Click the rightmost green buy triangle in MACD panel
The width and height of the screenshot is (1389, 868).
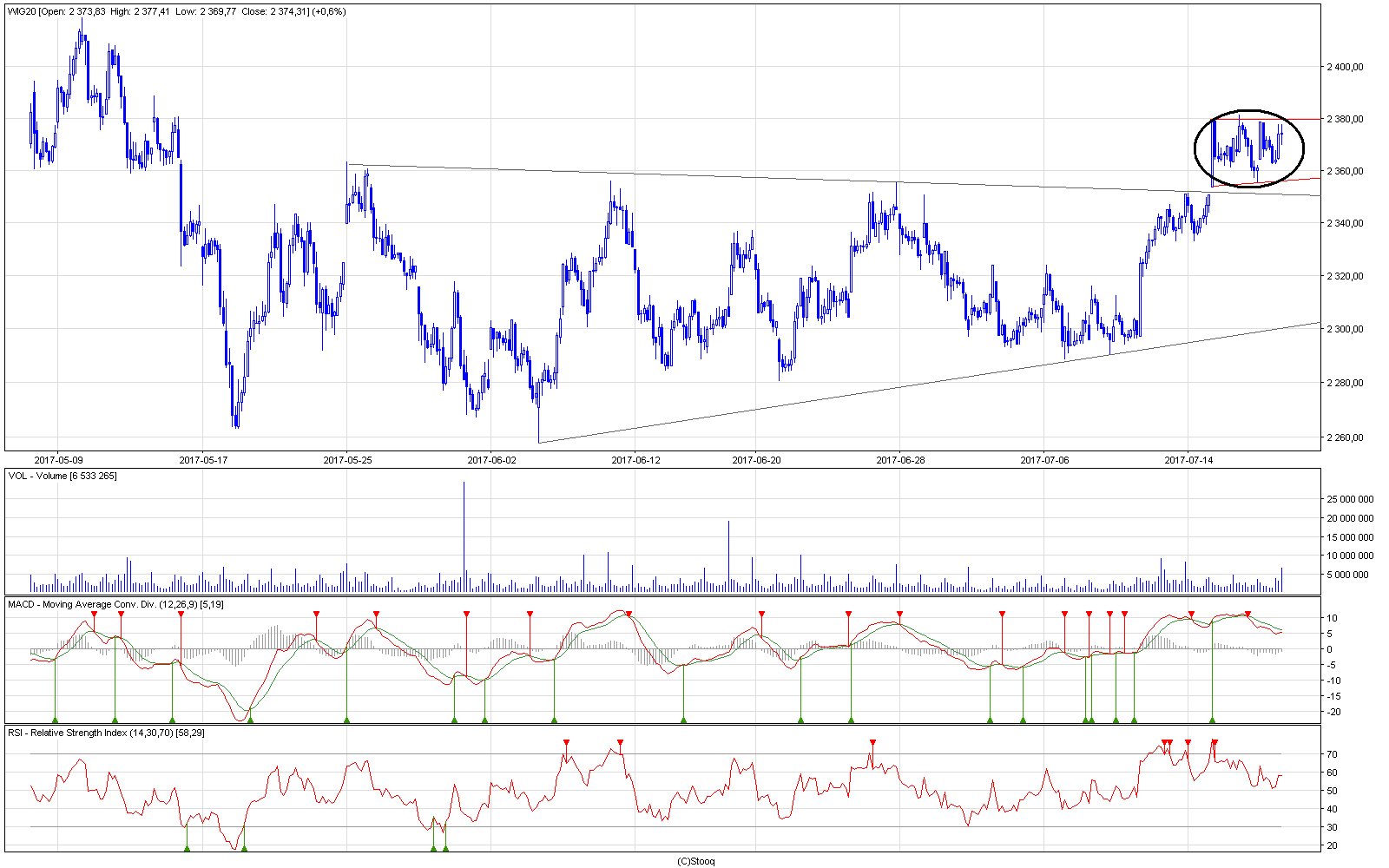point(1213,720)
